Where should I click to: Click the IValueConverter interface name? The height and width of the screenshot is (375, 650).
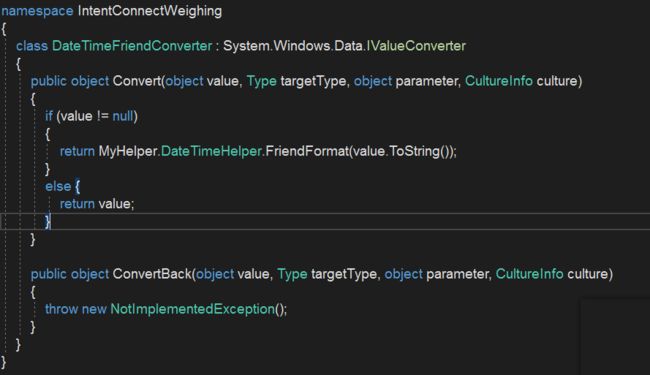click(x=416, y=46)
